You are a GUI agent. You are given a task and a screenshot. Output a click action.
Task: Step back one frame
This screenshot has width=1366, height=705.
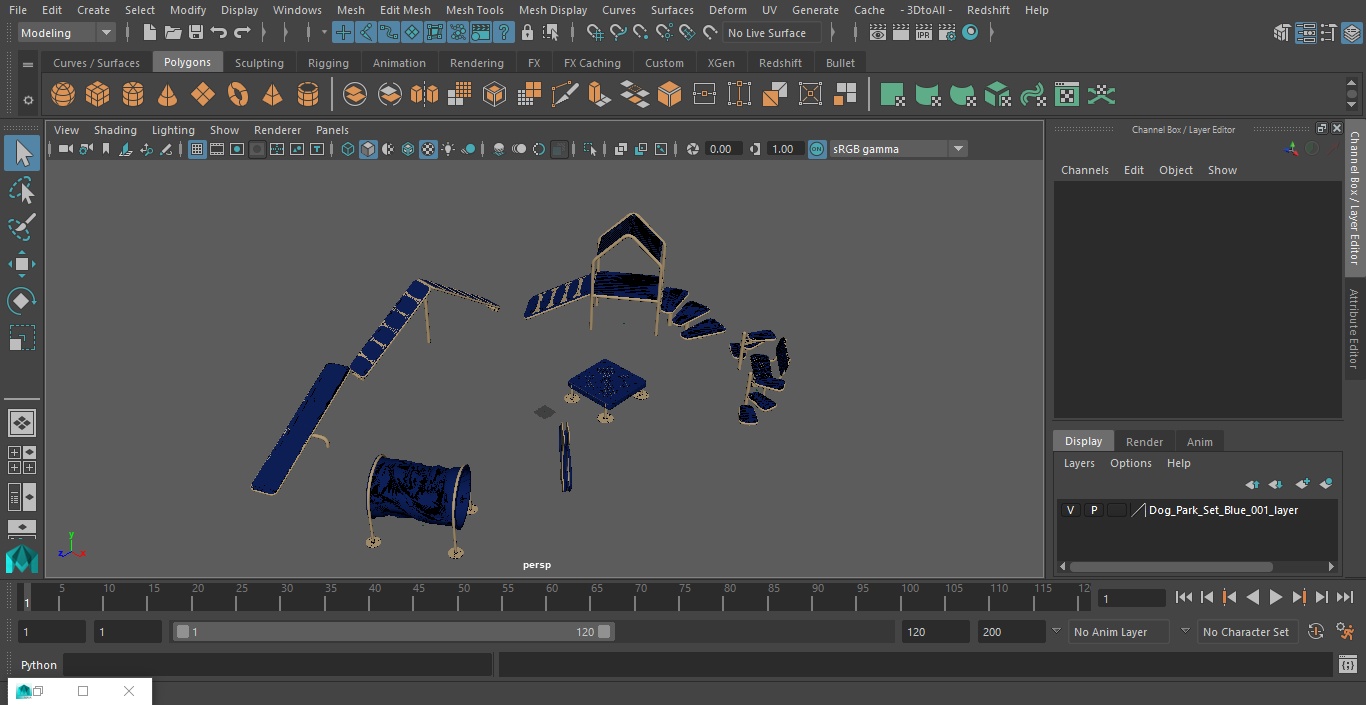[1207, 597]
